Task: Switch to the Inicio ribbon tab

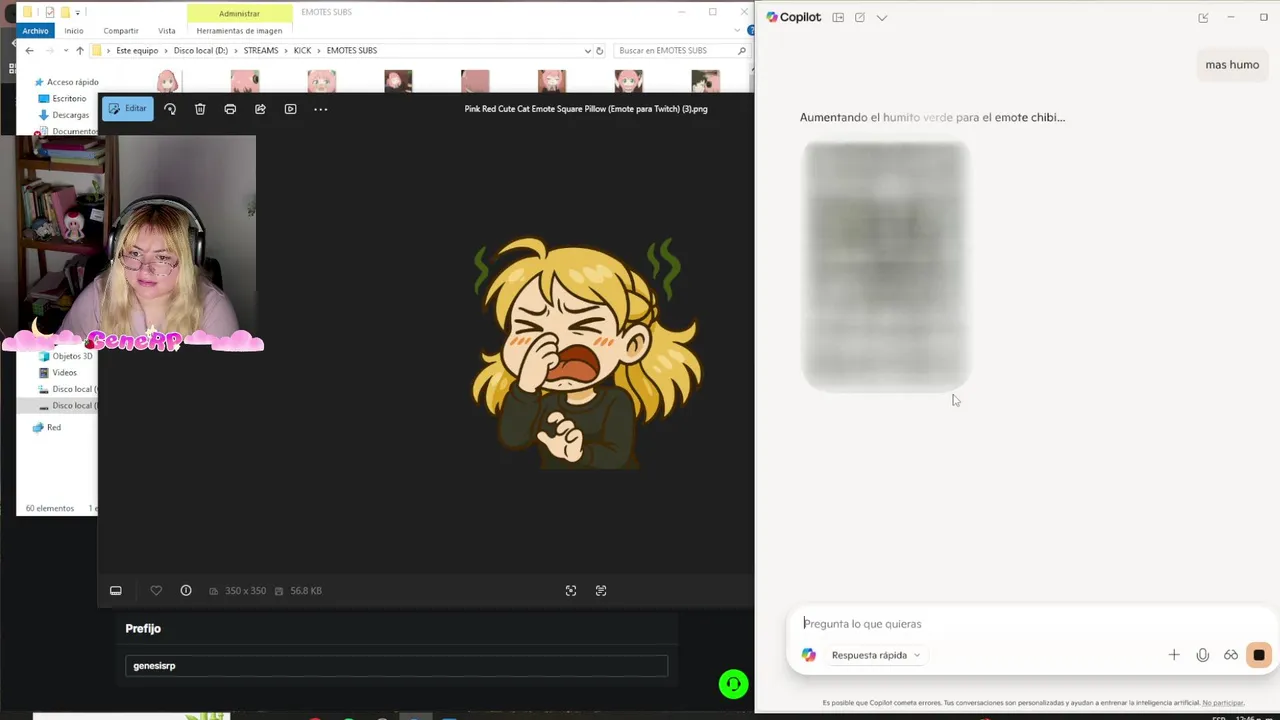Action: pos(74,31)
